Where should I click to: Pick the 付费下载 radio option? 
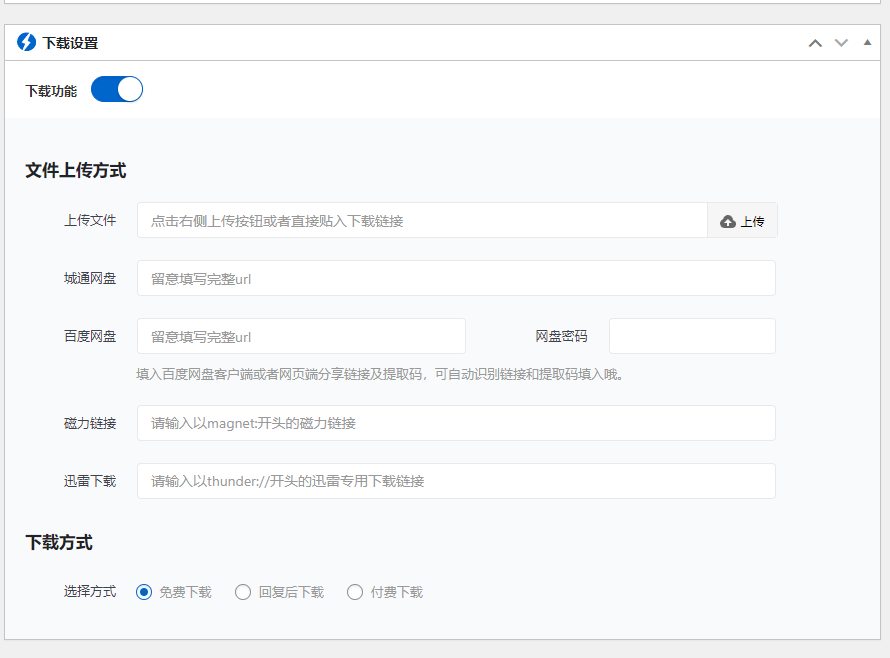point(355,592)
